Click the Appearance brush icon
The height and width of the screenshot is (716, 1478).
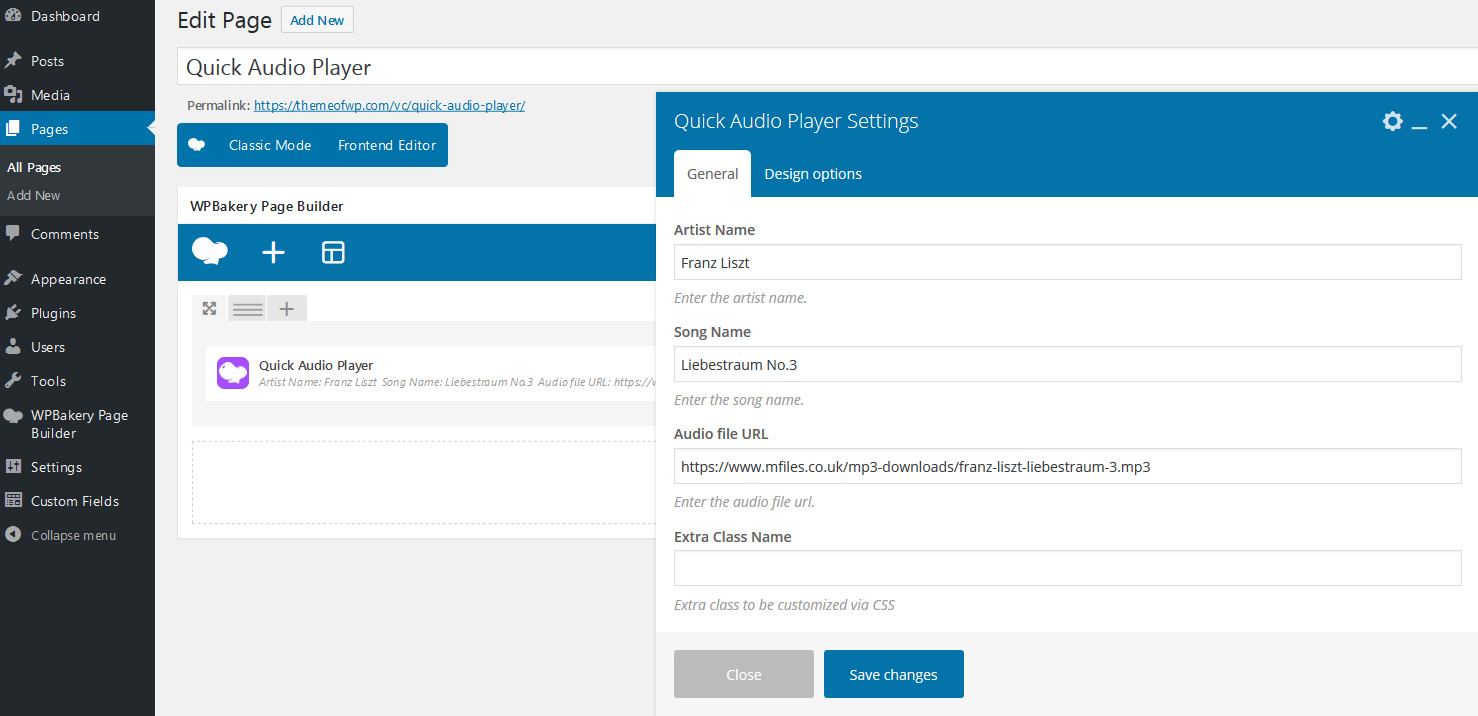pyautogui.click(x=13, y=279)
